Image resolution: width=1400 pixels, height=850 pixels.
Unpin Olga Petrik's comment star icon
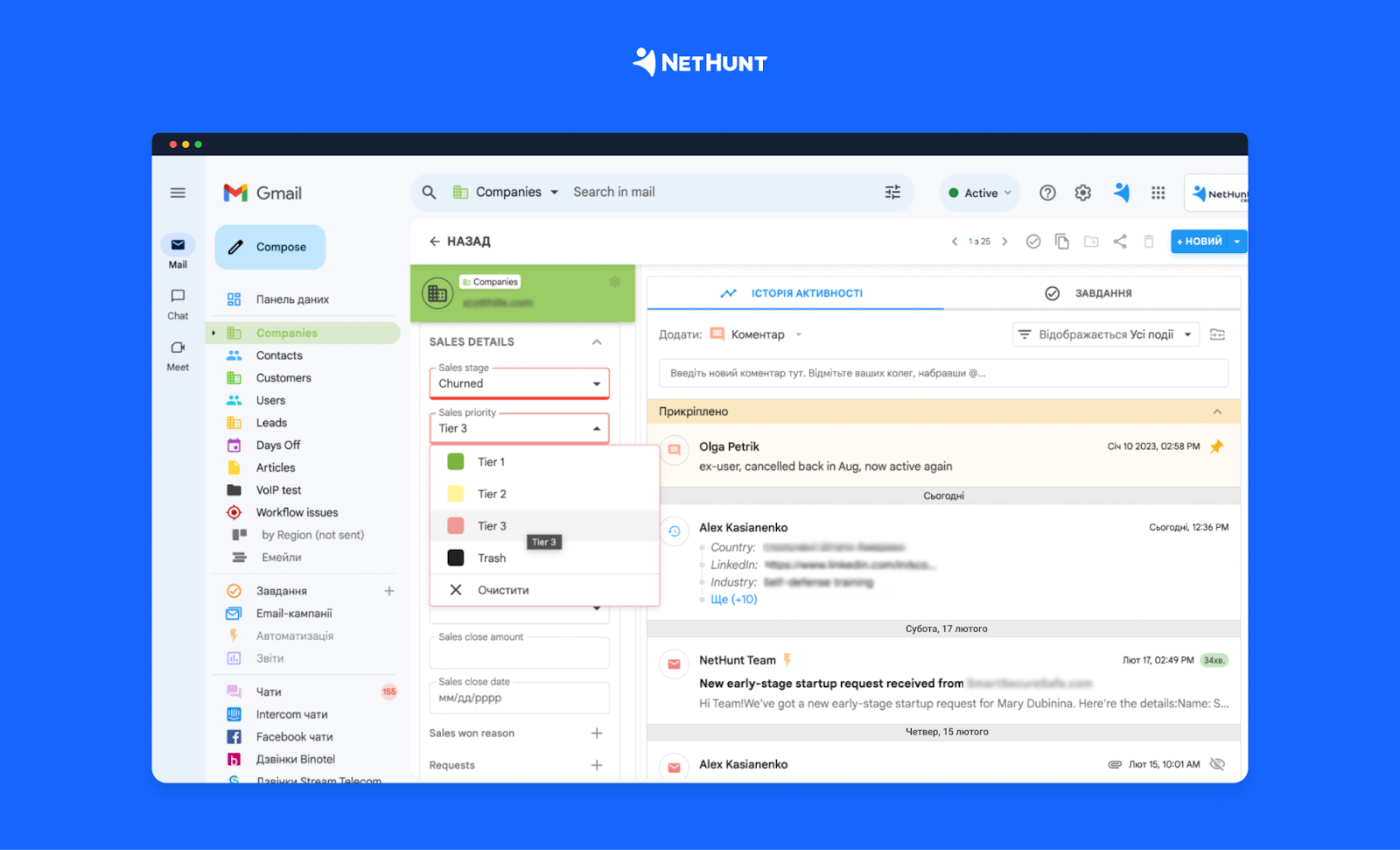tap(1216, 446)
